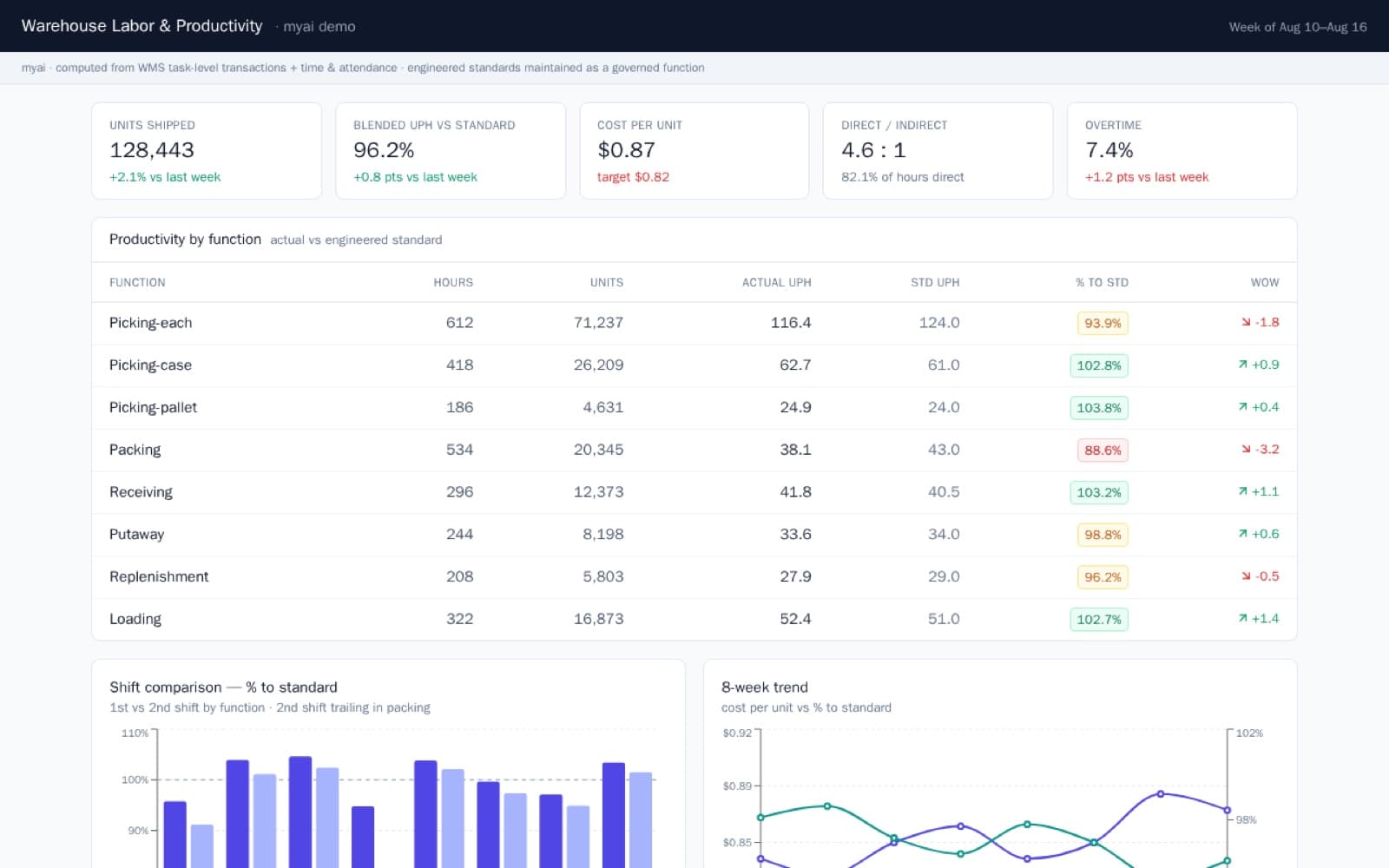Click the 102.7% badge for Loading

click(1099, 619)
